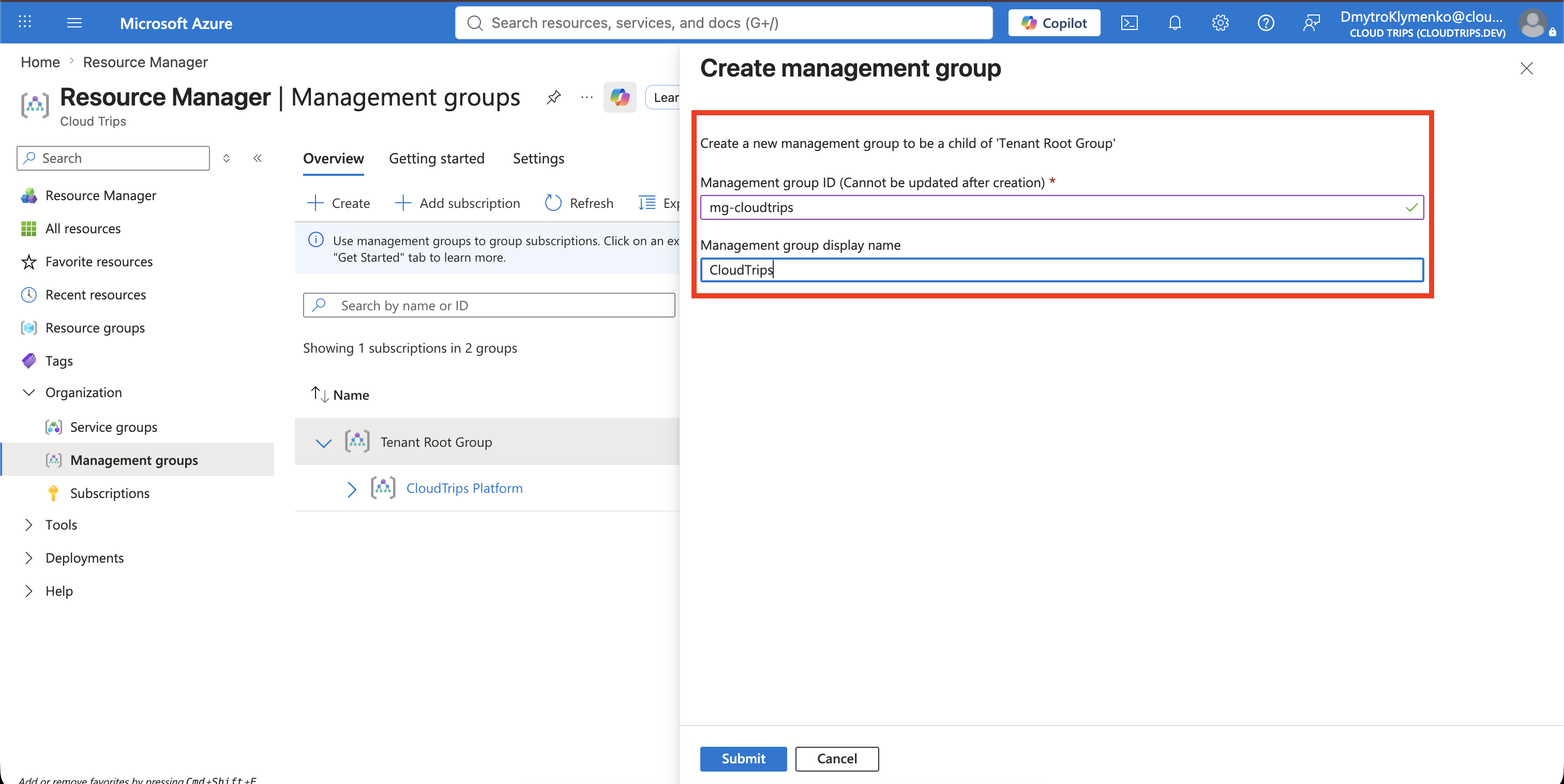Click 'Showing 1 subscriptions in 2 groups' text
Screen dimensions: 1564x784
pos(410,349)
